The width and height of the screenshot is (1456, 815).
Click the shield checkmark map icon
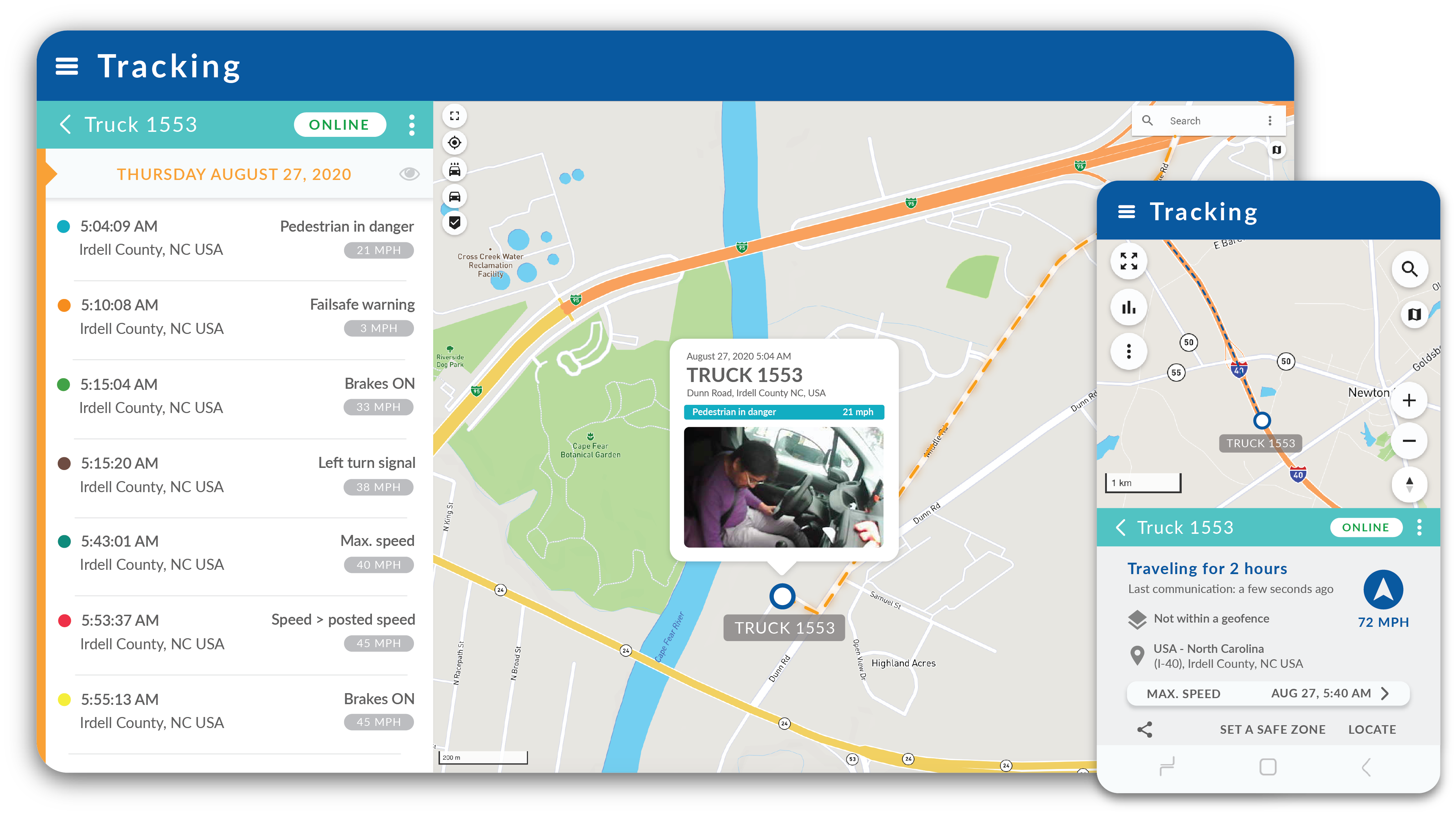(455, 222)
